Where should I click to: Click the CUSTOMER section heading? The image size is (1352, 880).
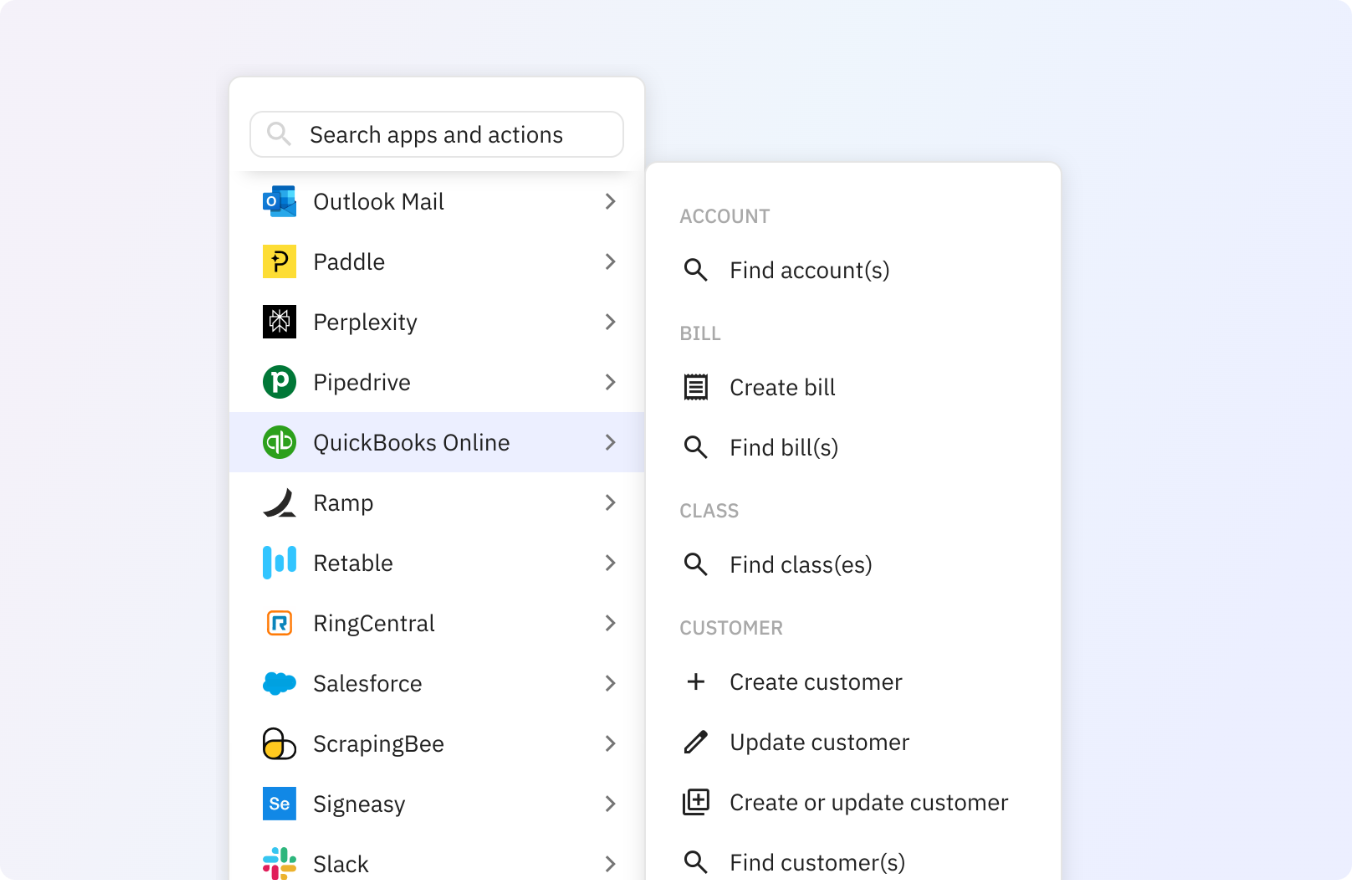pyautogui.click(x=731, y=628)
